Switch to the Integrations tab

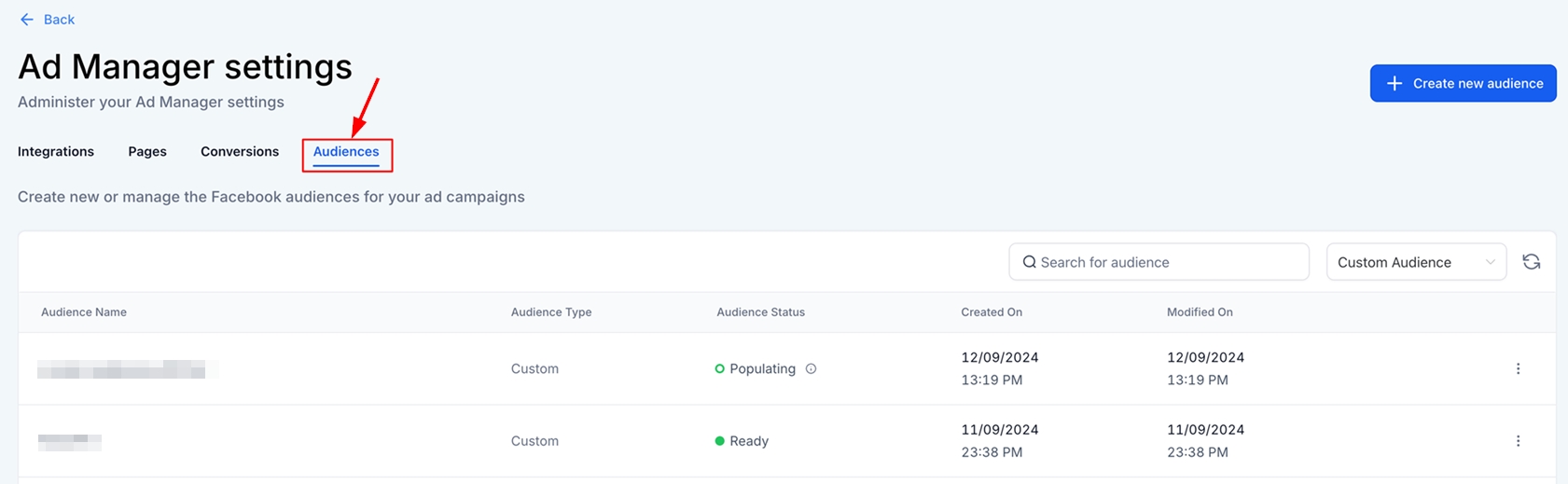(56, 152)
